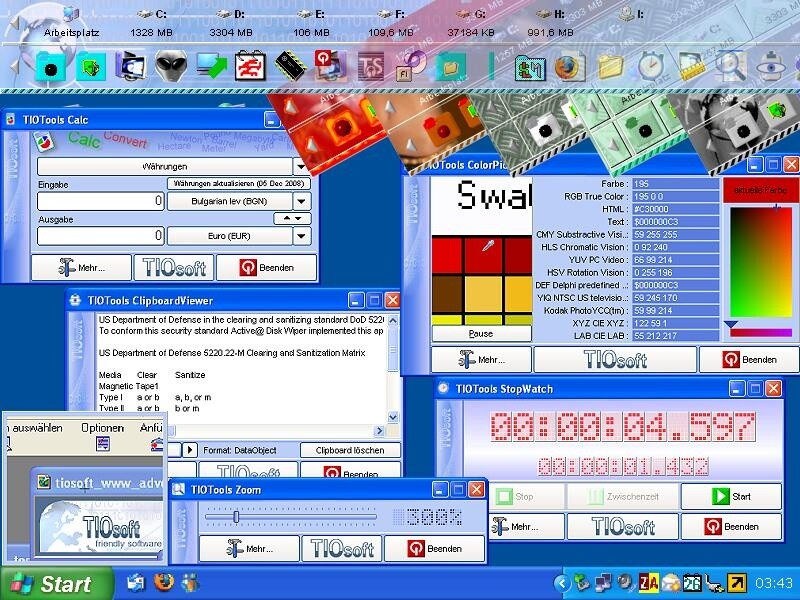Click Clipboard löschen button

pos(350,450)
